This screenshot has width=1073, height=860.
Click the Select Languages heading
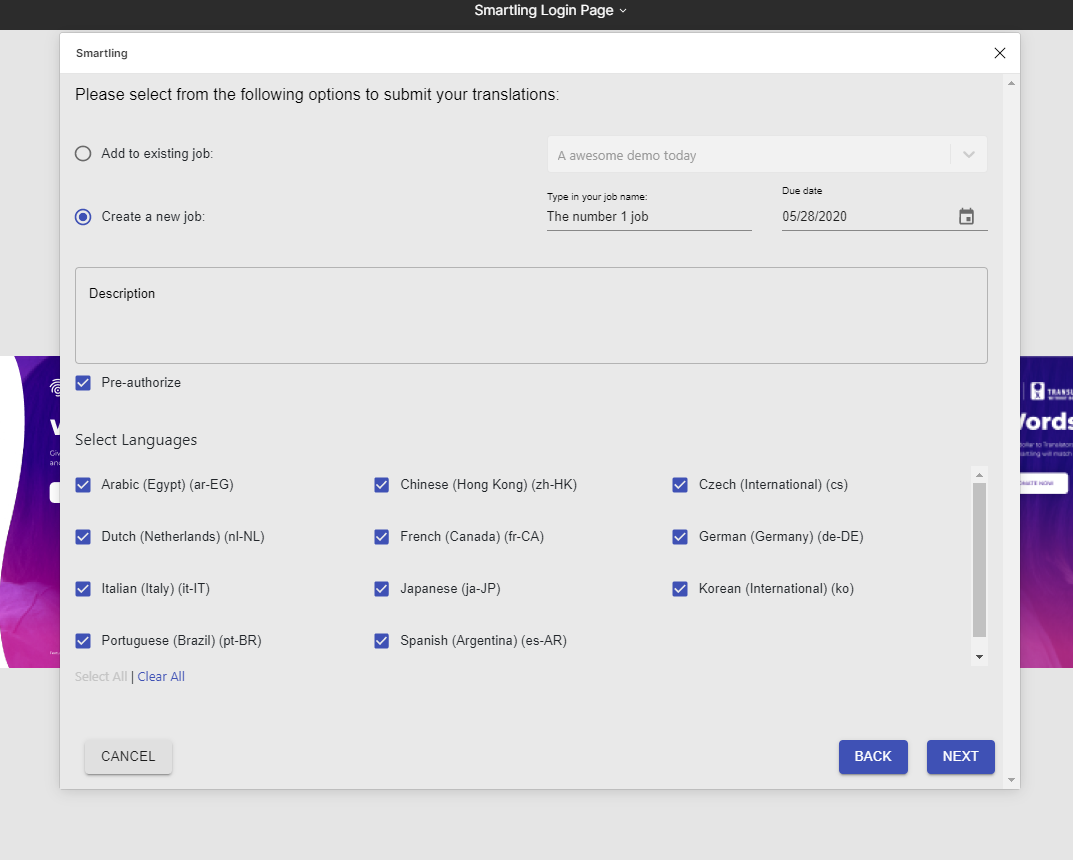136,440
